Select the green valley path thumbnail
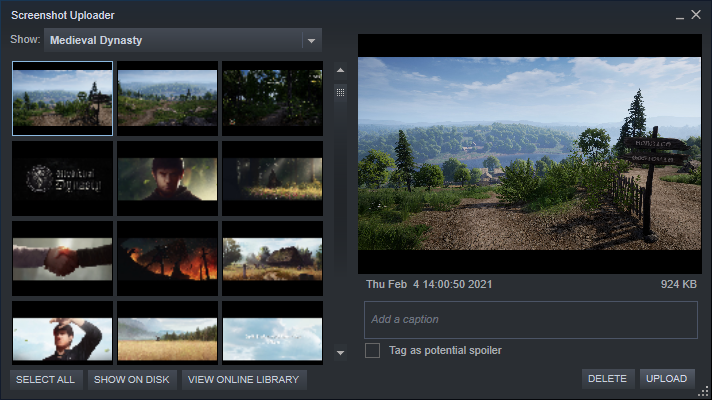 (x=168, y=99)
